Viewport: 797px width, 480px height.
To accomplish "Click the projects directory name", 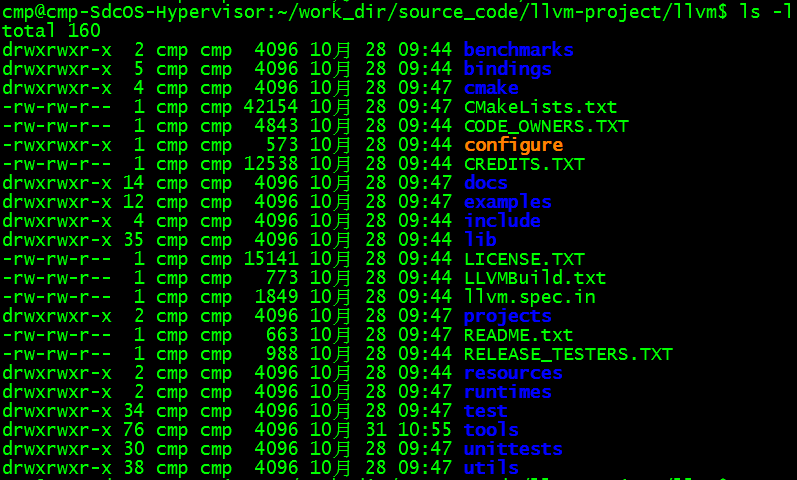I will [x=507, y=316].
